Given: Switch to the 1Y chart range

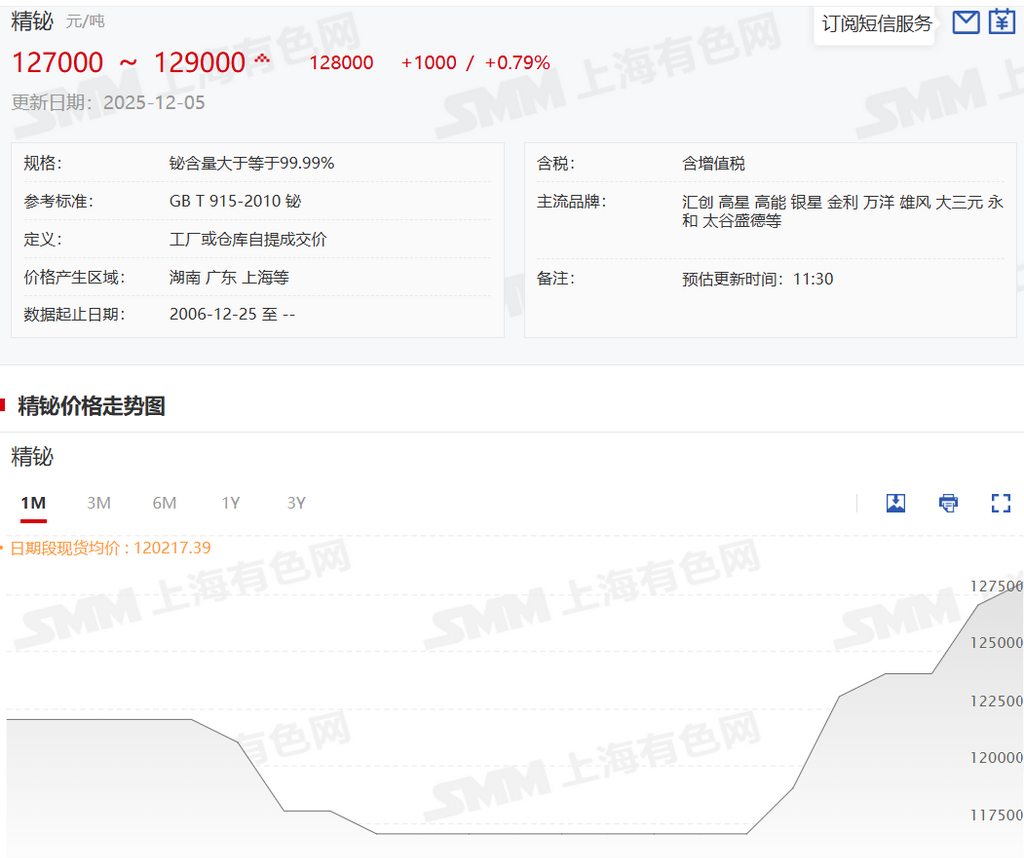Looking at the screenshot, I should [x=231, y=503].
